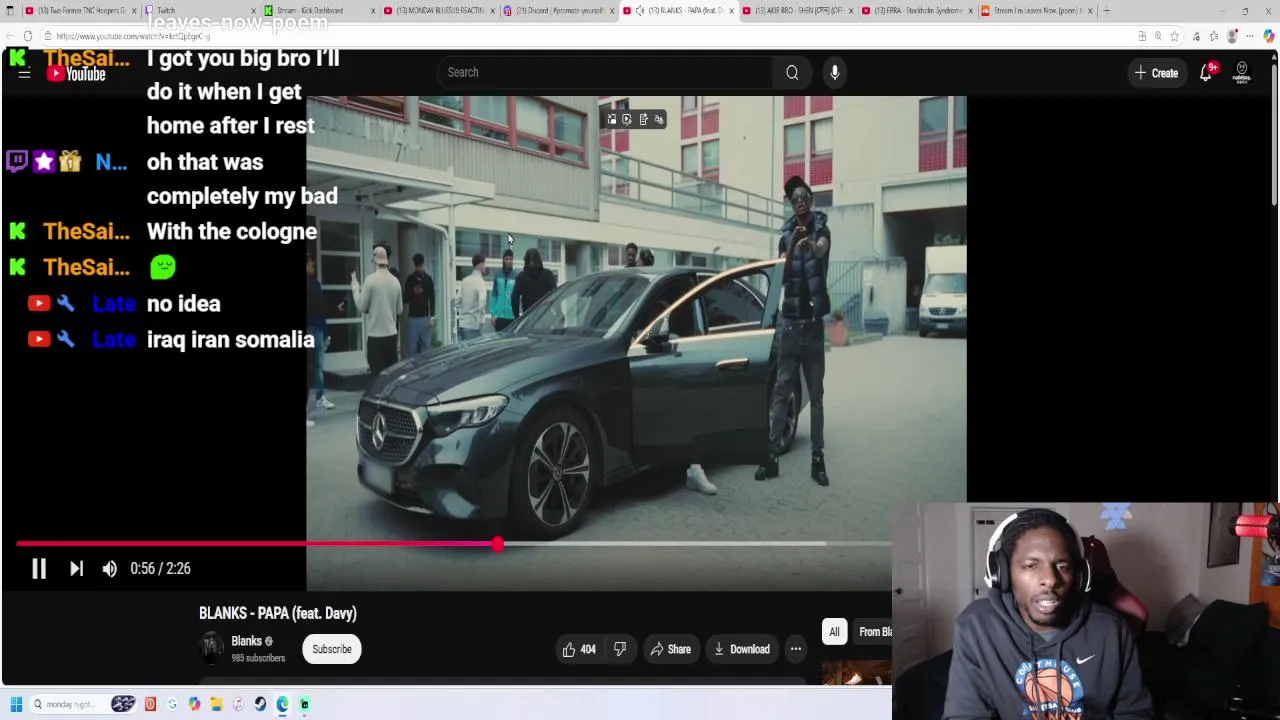1280x720 pixels.
Task: Open Windows Start menu
Action: coord(16,704)
